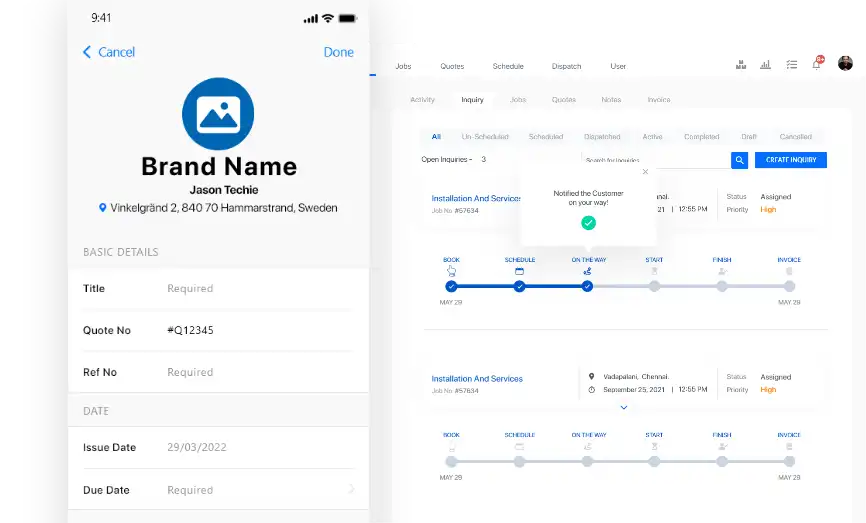The image size is (866, 523).
Task: Click the Invoice icon in Vadapalani inquiry timeline
Action: (789, 447)
